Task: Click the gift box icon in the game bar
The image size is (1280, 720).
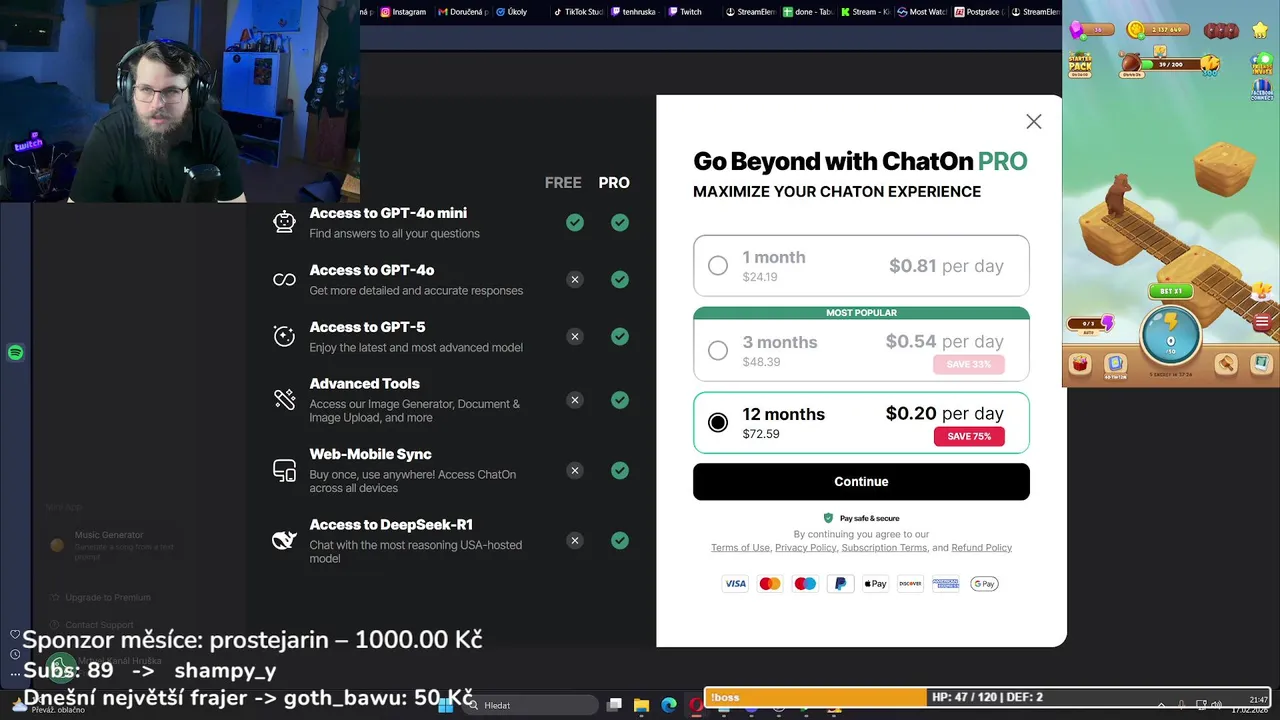Action: tap(1080, 365)
